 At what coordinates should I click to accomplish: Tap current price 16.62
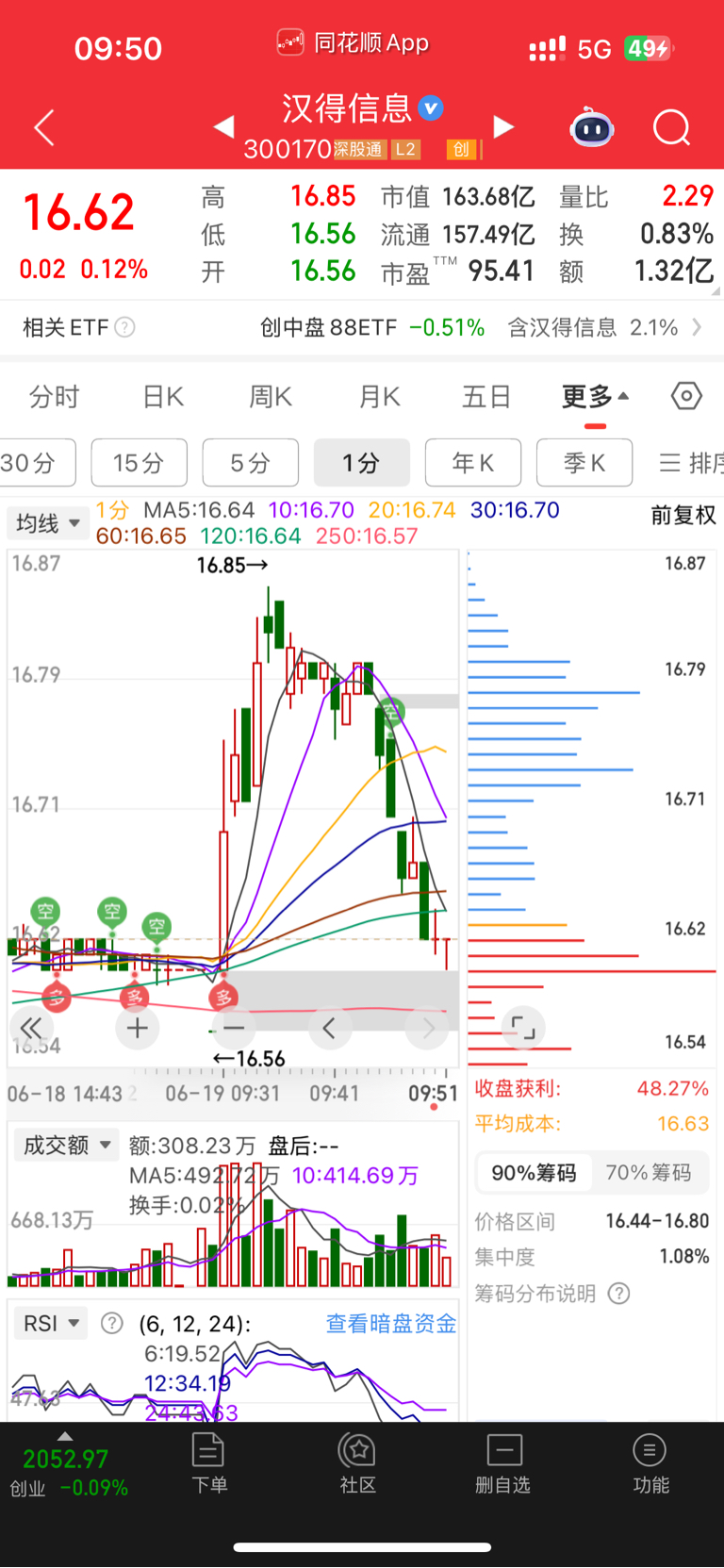point(79,211)
